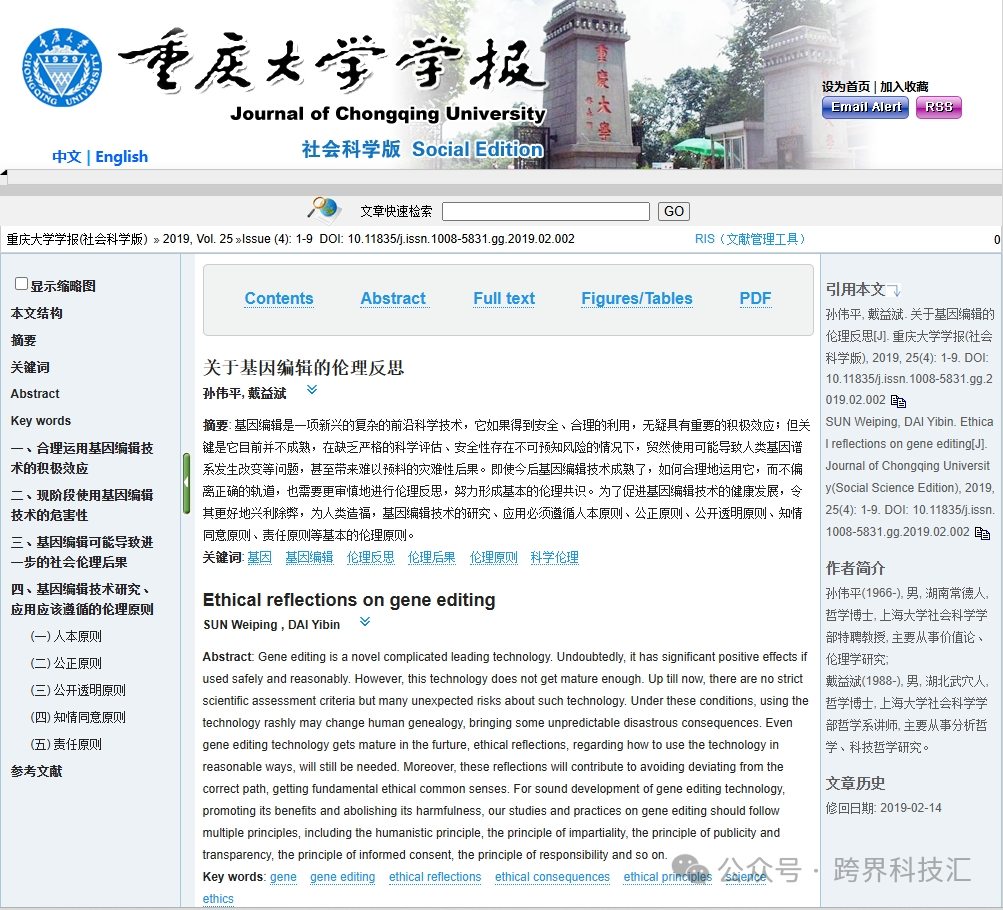Screen dimensions: 1003x910
Task: Open the PDF tab
Action: [755, 299]
